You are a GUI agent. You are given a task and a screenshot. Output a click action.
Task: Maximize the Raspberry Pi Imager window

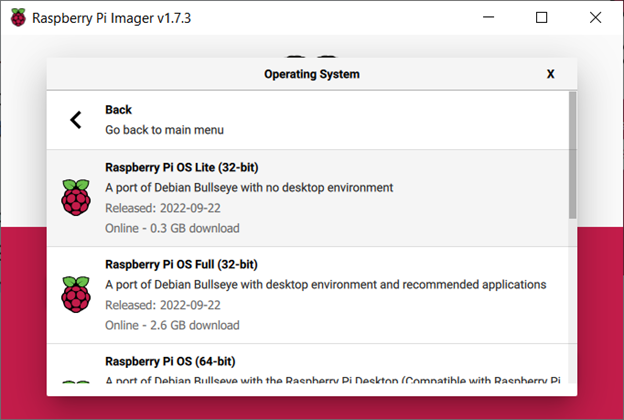[x=541, y=18]
